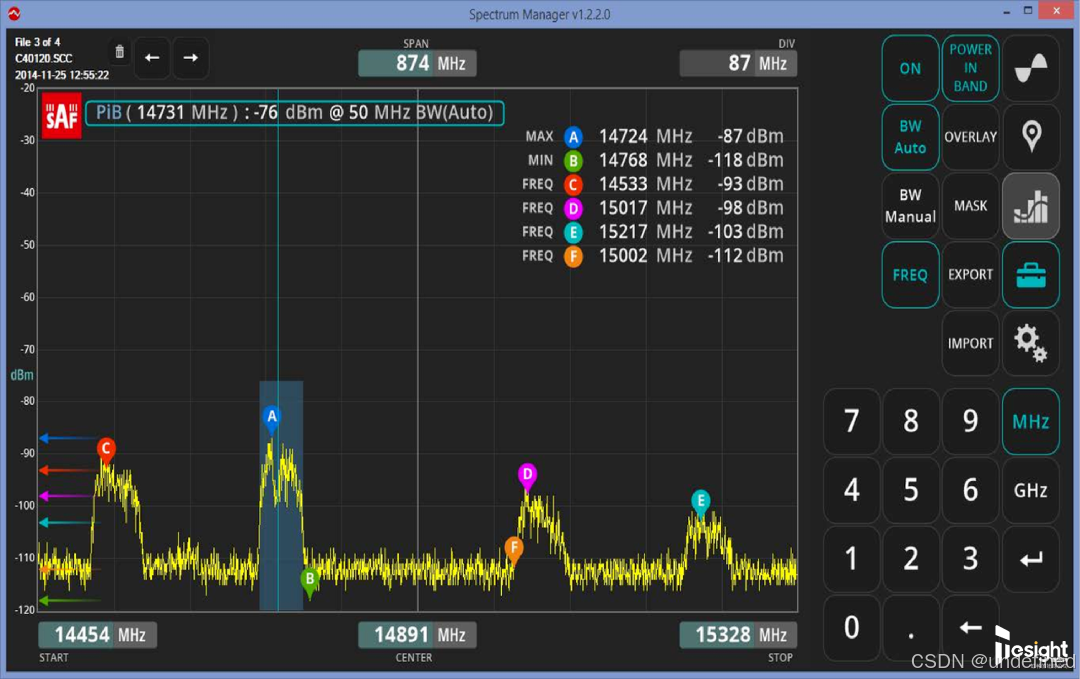1080x679 pixels.
Task: Toggle the ON button
Action: (x=910, y=68)
